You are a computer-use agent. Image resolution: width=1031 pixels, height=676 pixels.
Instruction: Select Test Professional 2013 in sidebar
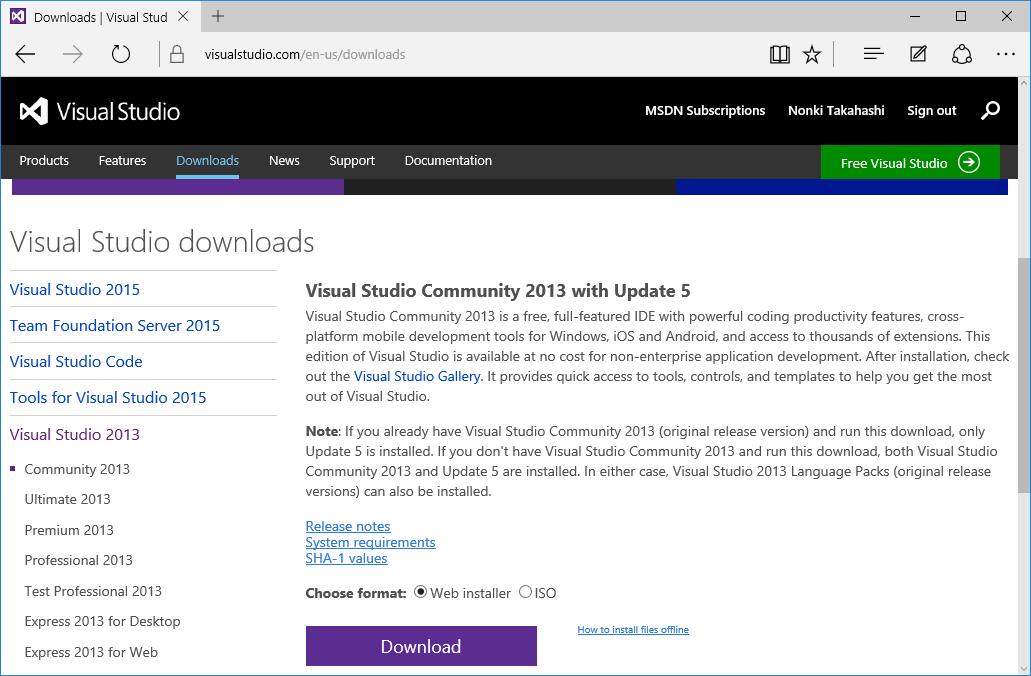[x=93, y=591]
